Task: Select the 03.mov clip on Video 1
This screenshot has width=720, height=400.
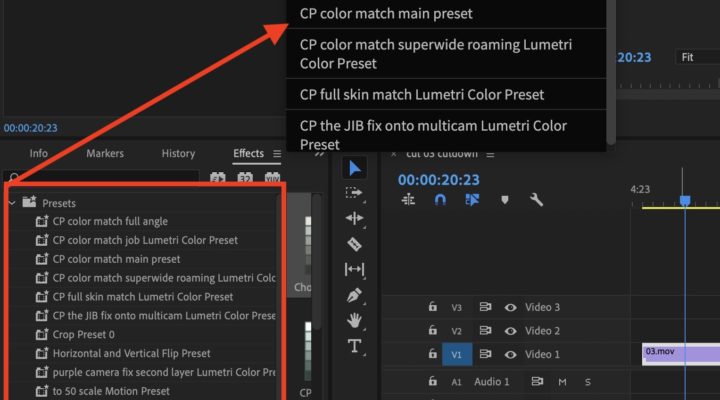Action: [681, 355]
